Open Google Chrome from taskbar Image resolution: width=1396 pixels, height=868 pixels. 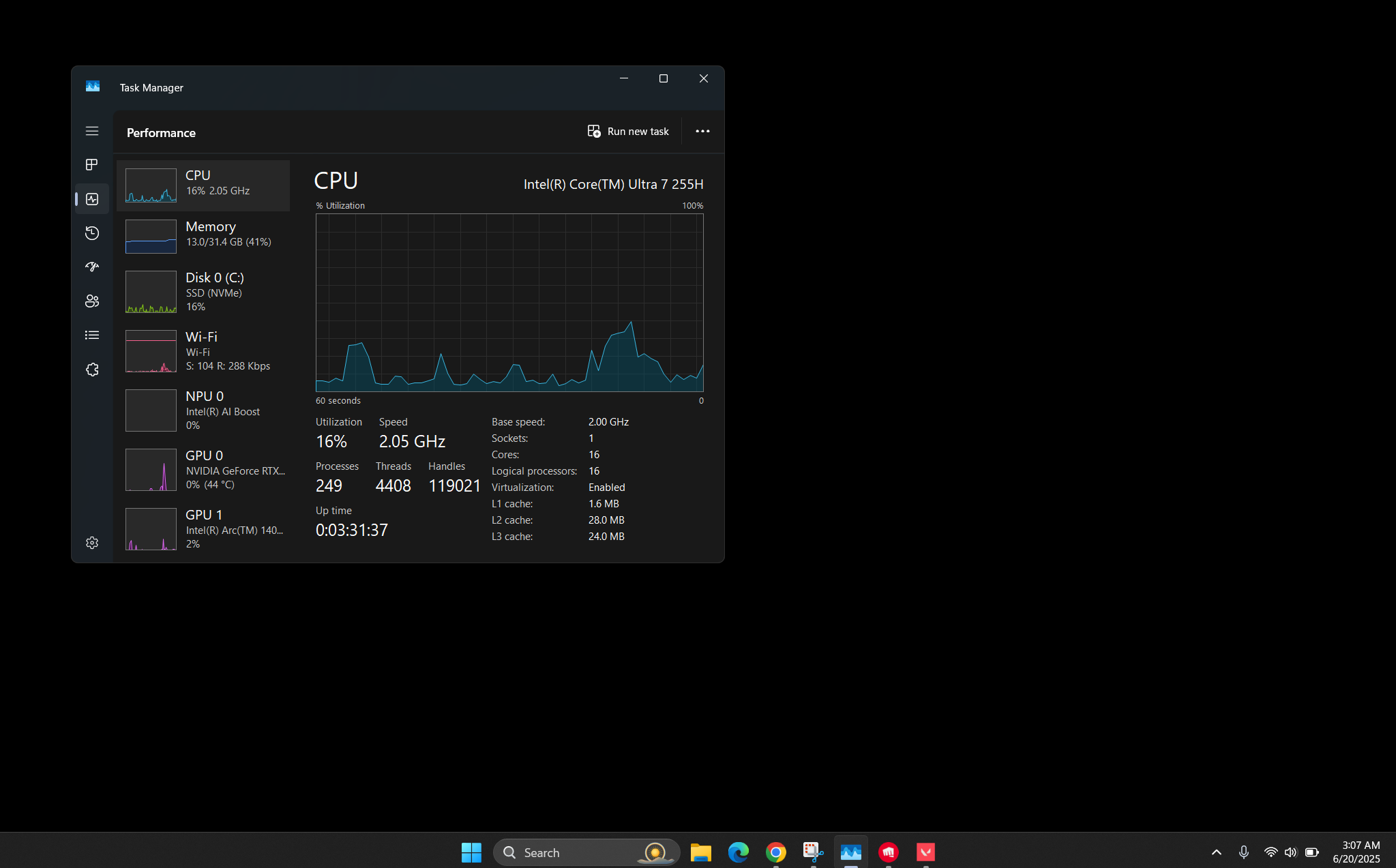pyautogui.click(x=775, y=852)
